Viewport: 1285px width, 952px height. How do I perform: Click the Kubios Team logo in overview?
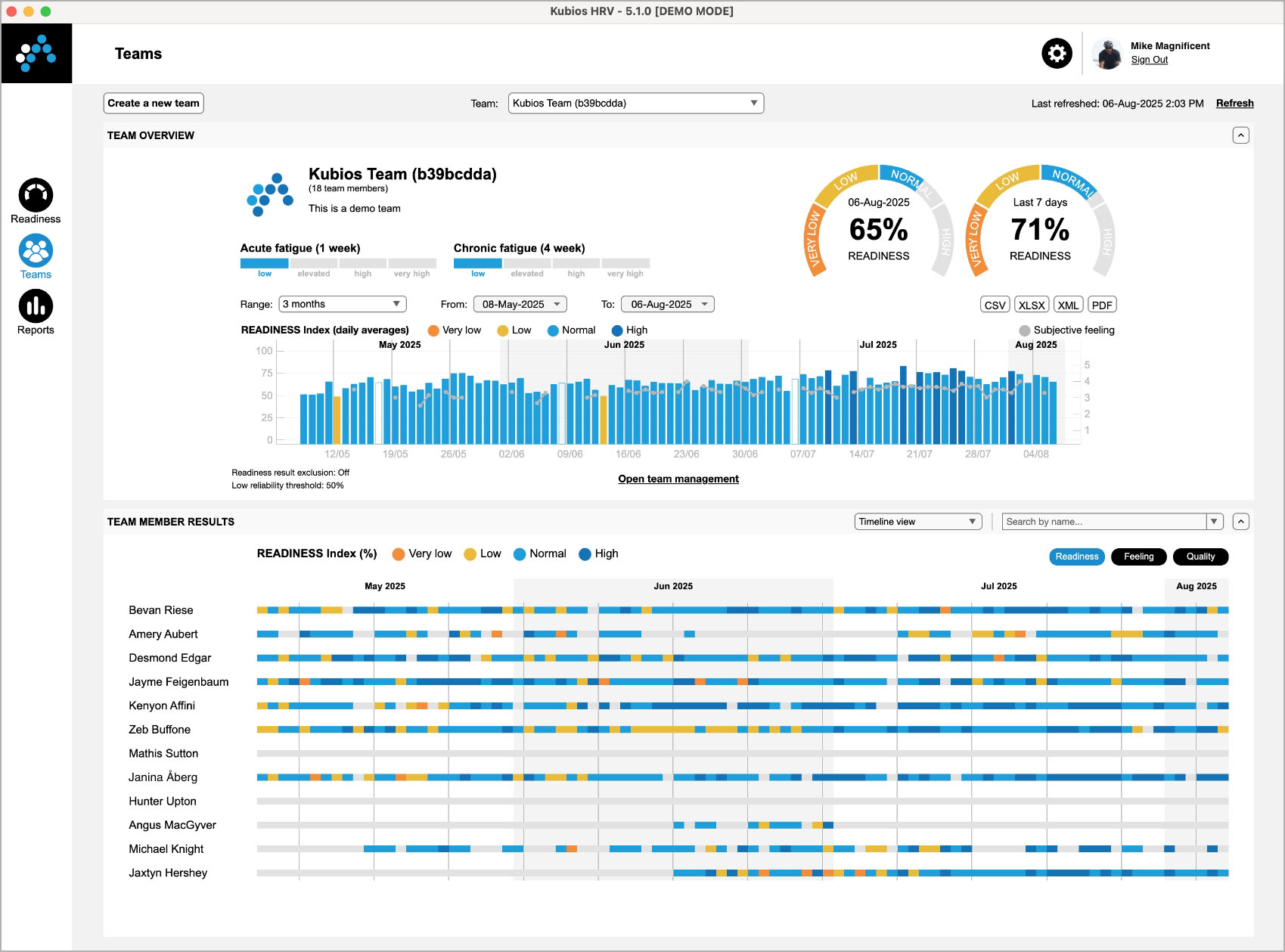[x=269, y=195]
